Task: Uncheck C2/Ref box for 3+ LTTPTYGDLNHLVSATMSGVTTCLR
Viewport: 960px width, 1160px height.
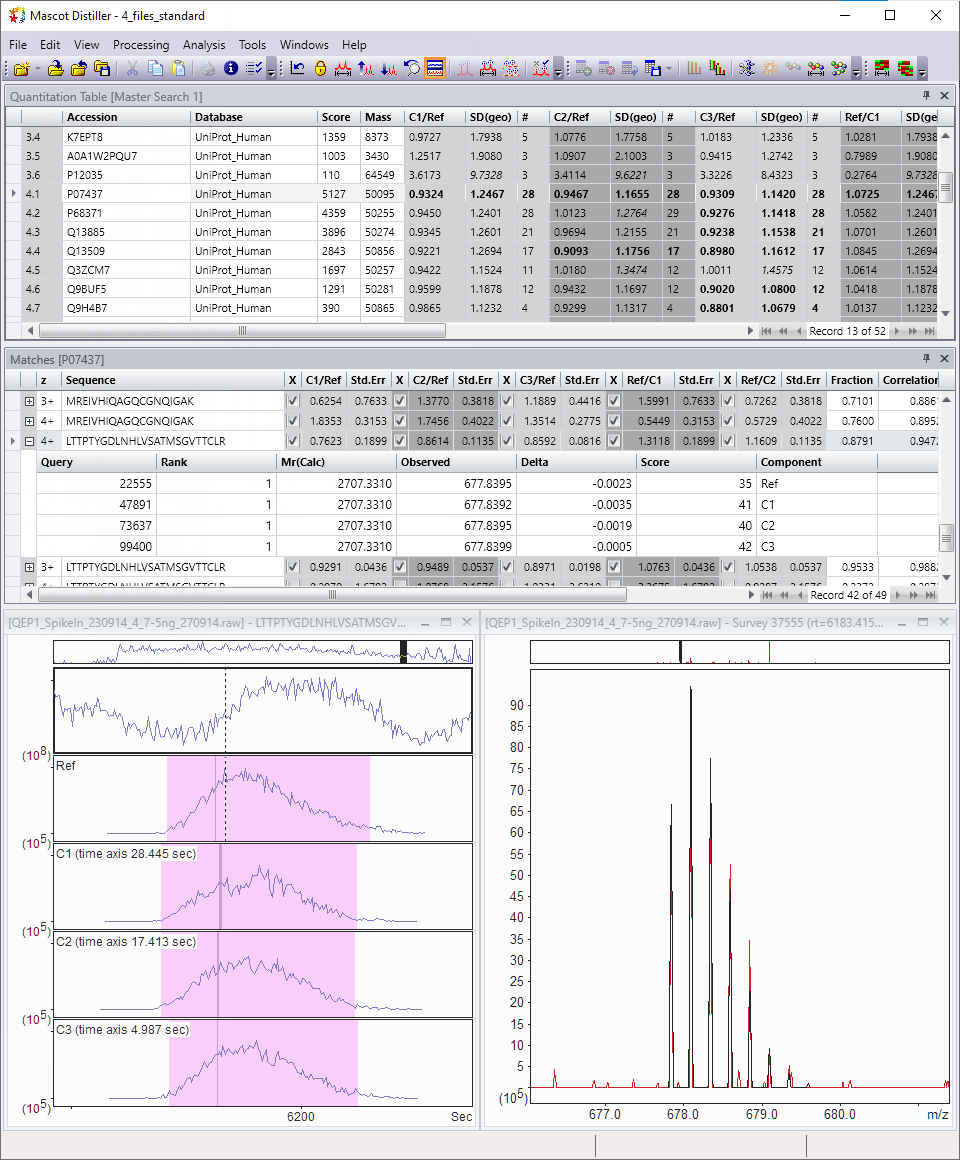Action: [x=400, y=567]
